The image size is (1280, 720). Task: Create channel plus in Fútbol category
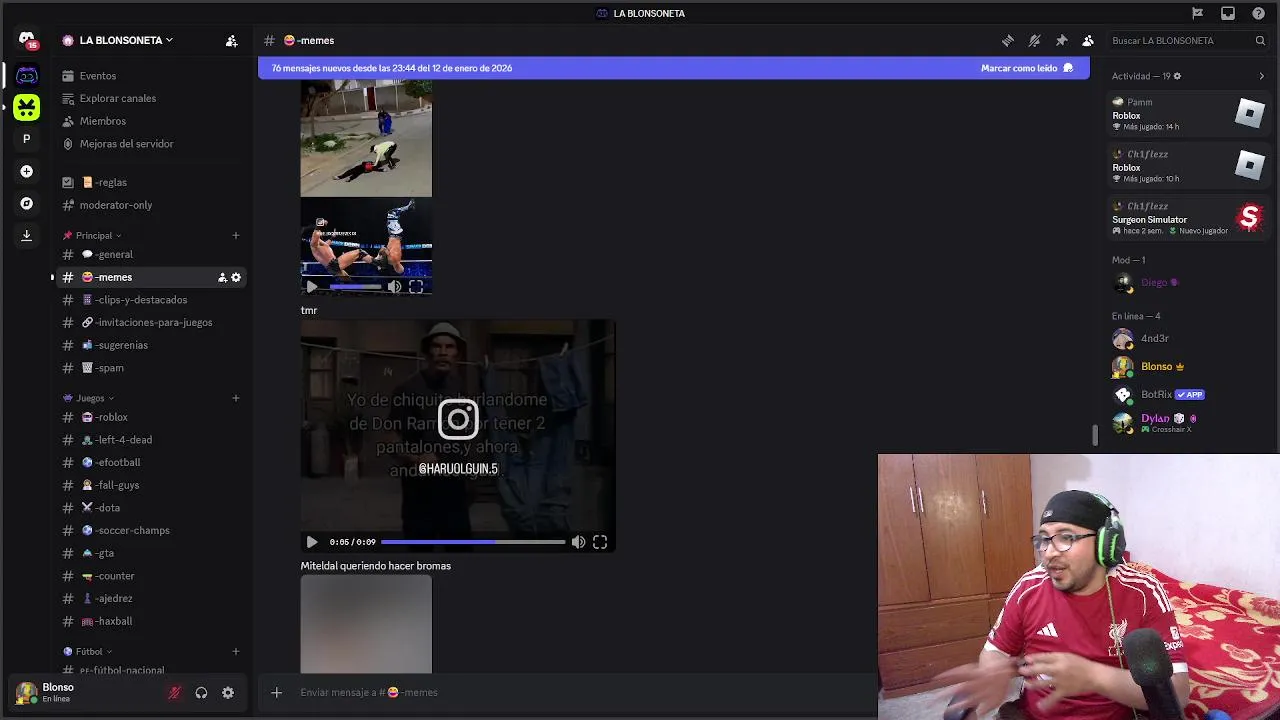[236, 651]
